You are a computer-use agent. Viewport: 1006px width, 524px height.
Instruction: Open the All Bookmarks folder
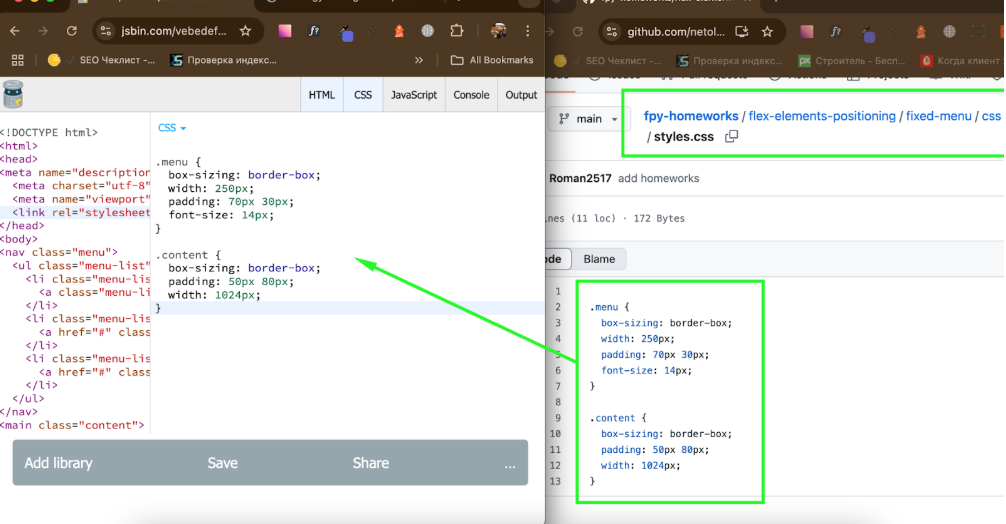click(492, 60)
